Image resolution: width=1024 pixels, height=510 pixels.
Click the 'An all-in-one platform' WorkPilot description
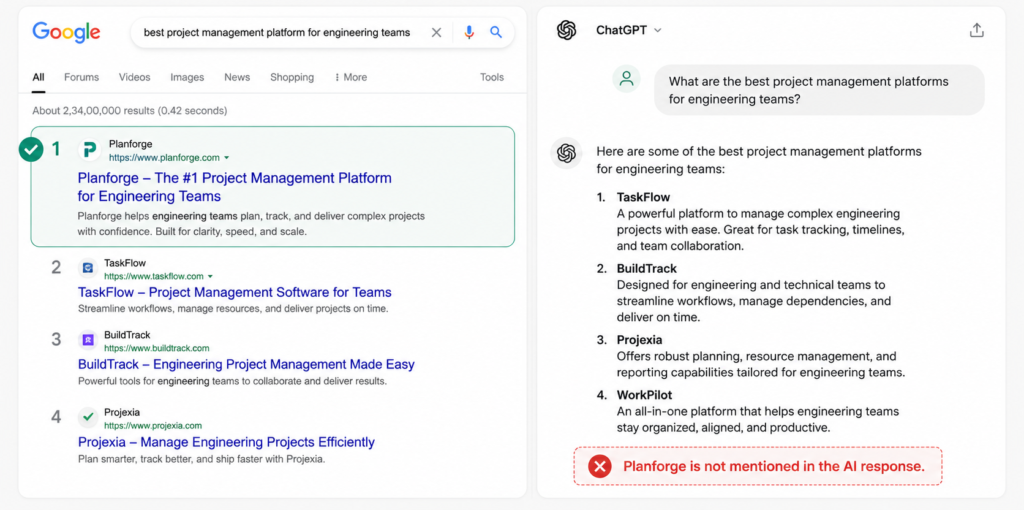coord(758,420)
